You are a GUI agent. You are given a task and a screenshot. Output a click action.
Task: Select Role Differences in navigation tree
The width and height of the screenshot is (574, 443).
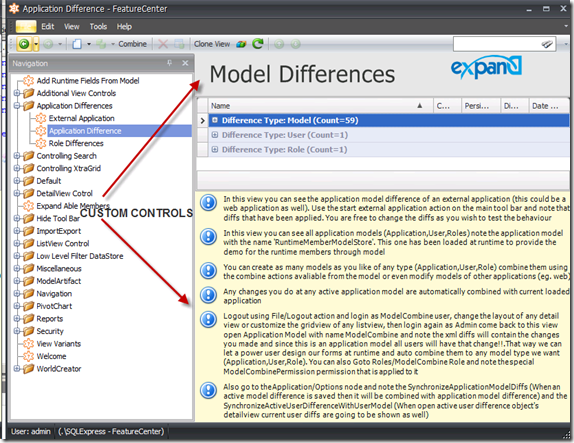76,143
